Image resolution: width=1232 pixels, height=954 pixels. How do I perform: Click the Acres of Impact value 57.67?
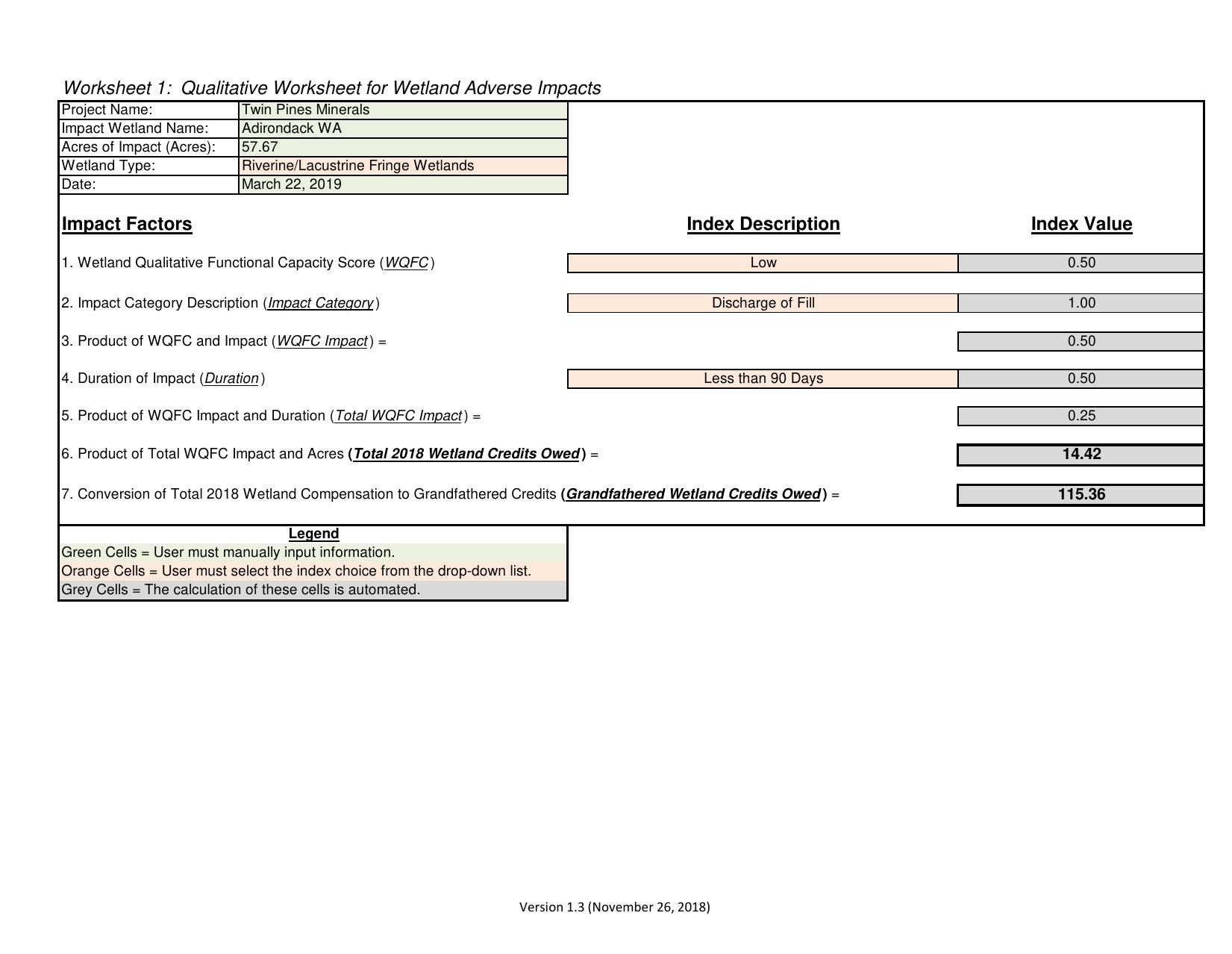403,147
